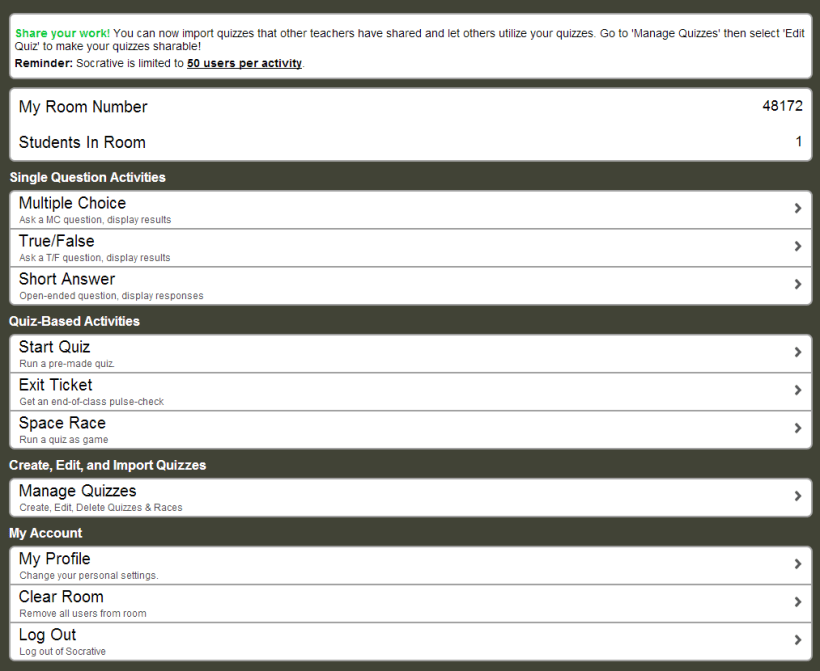
Task: Expand the Start Quiz row chevron
Action: tap(798, 352)
